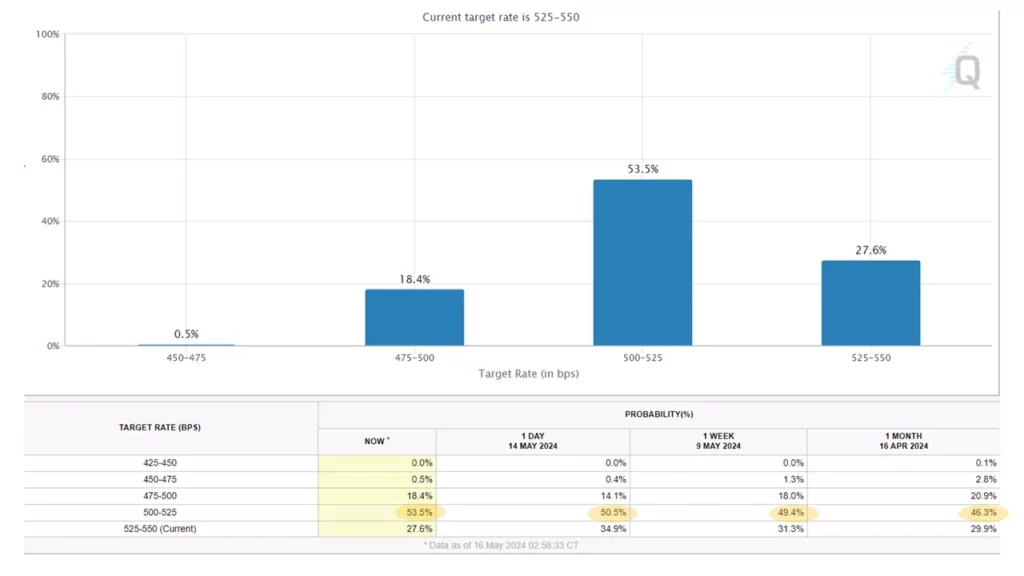
Task: Click the 525-550 bar in the chart
Action: click(870, 303)
